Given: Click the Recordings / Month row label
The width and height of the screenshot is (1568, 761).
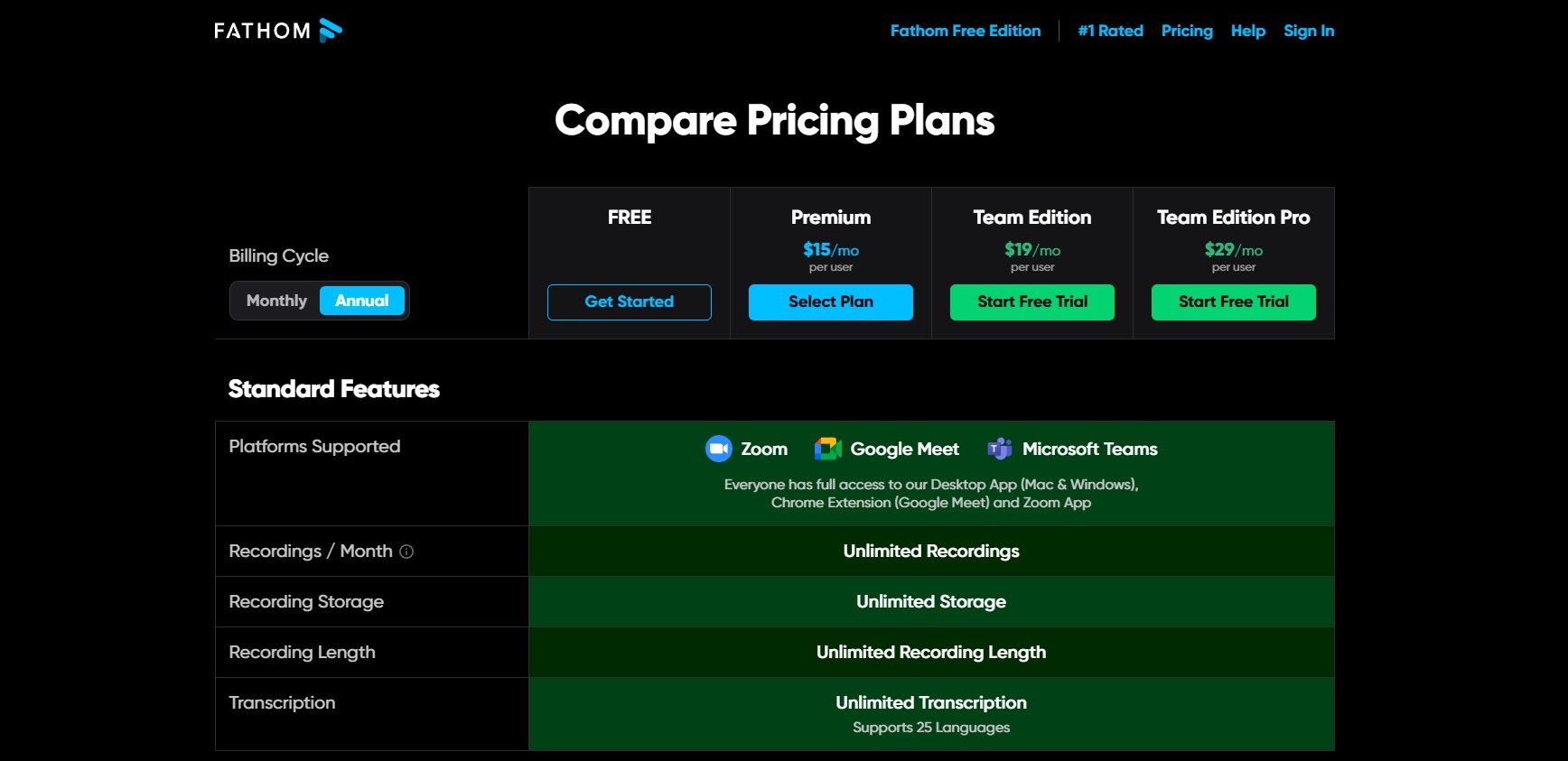Looking at the screenshot, I should [x=311, y=552].
